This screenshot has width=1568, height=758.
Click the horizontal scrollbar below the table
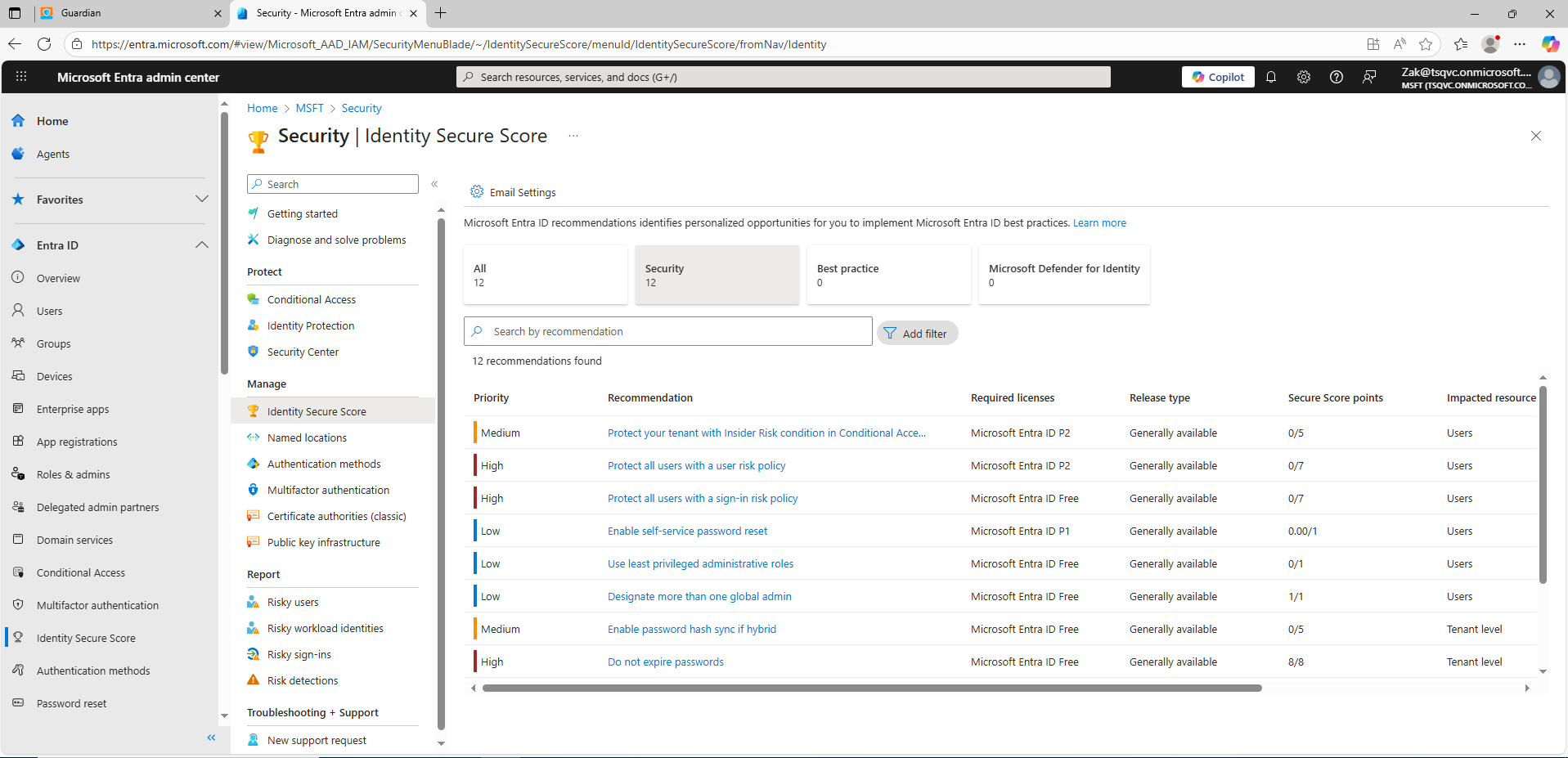871,688
